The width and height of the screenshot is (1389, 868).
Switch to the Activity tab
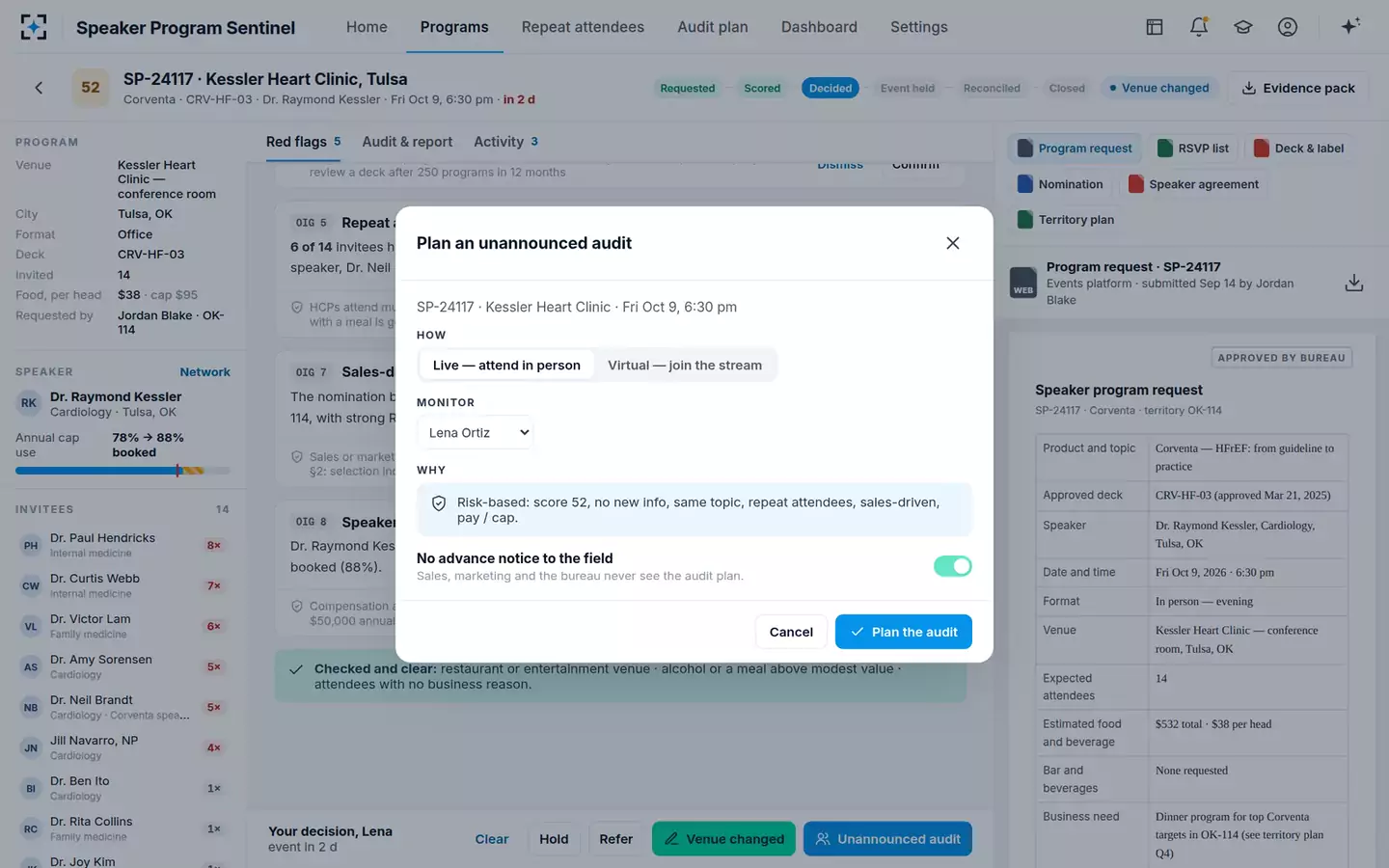click(x=505, y=142)
